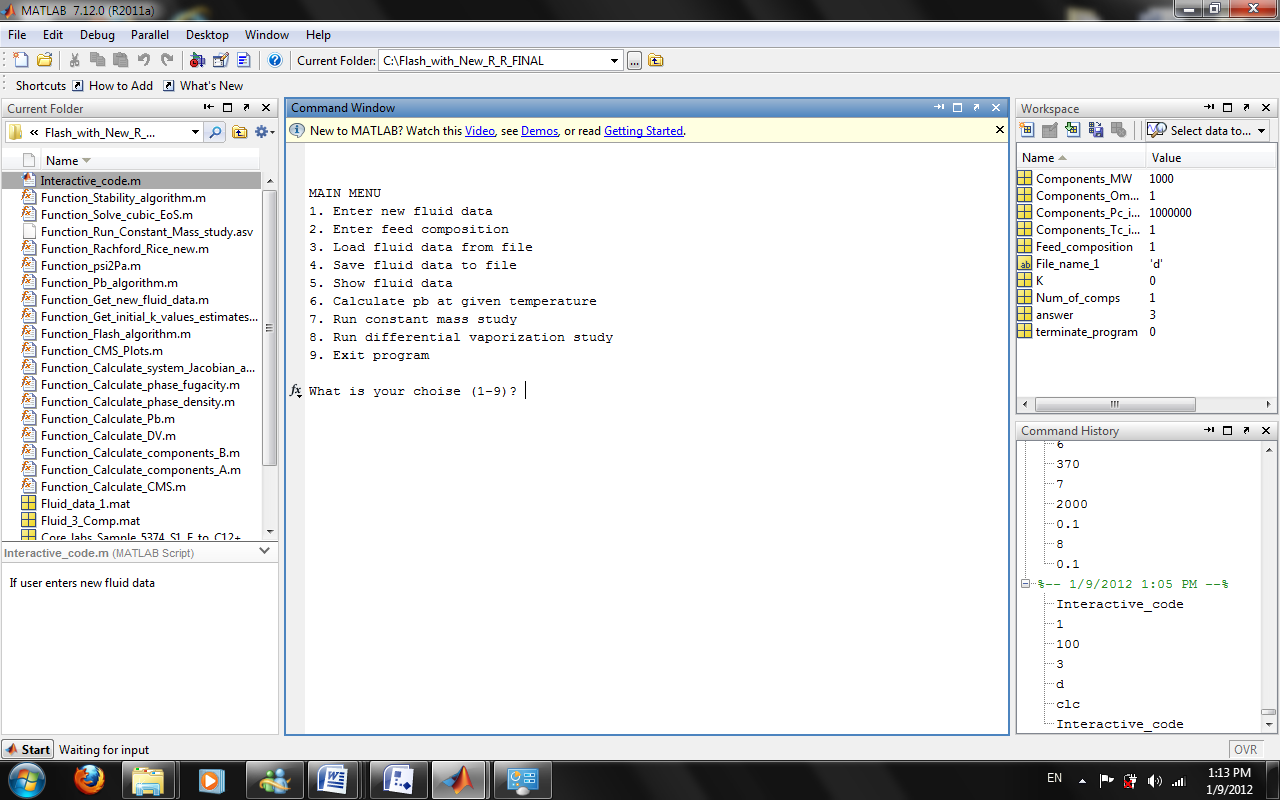
Task: Click the up-folder icon in Current Folder panel
Action: coord(240,132)
